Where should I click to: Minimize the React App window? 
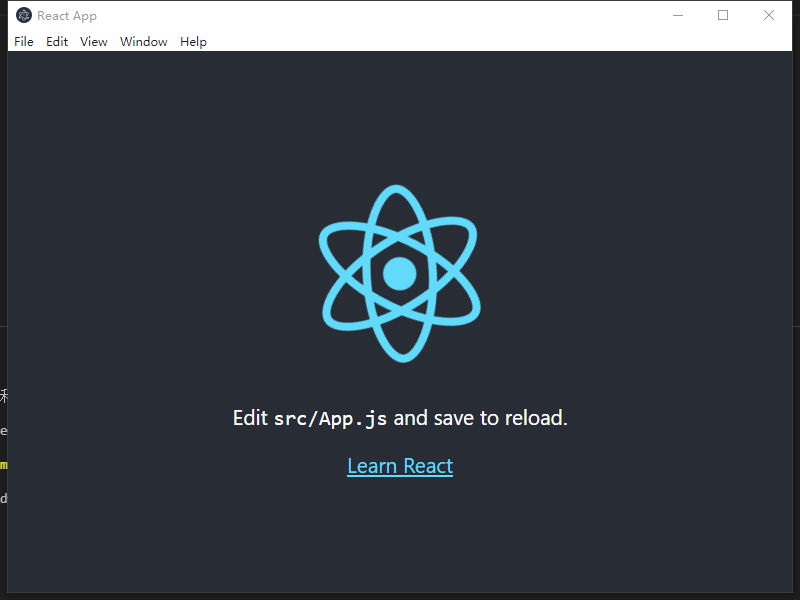tap(678, 15)
